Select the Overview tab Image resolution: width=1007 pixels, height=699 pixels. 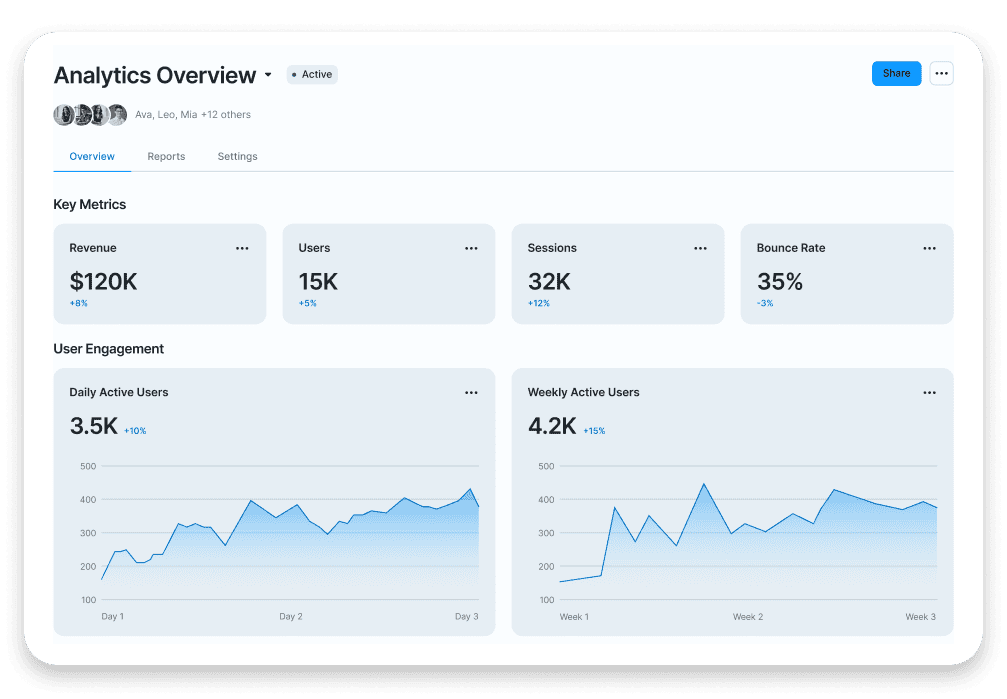pos(92,157)
